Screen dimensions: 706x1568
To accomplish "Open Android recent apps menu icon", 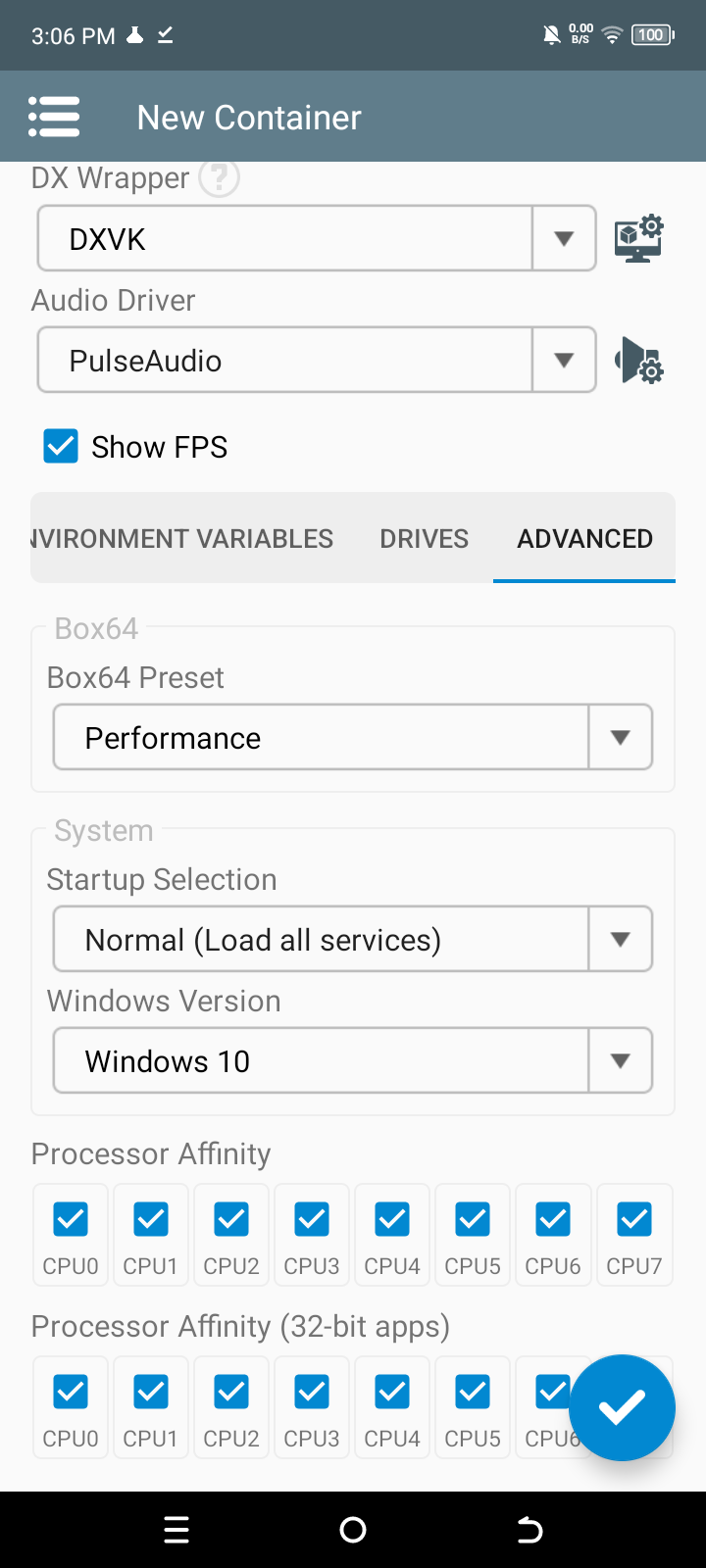I will click(176, 1530).
